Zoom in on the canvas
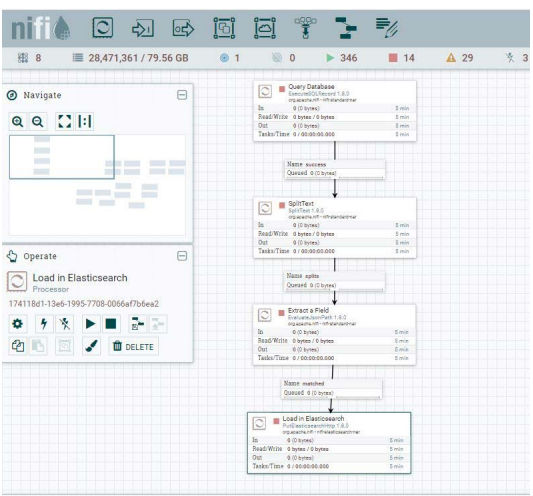This screenshot has height=496, width=533. 17,121
